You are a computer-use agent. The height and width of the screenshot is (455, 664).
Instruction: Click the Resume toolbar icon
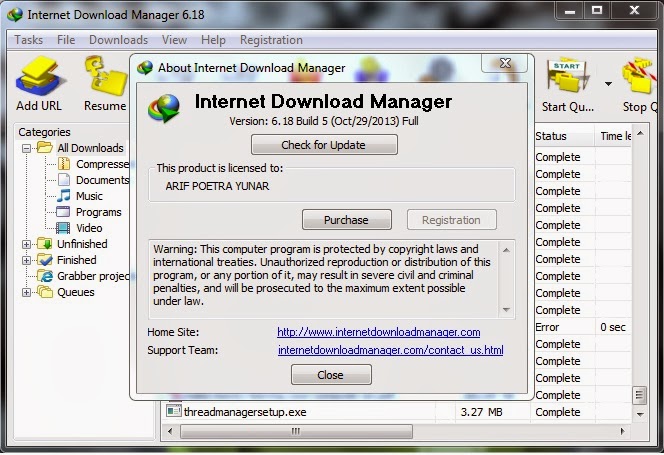click(105, 76)
